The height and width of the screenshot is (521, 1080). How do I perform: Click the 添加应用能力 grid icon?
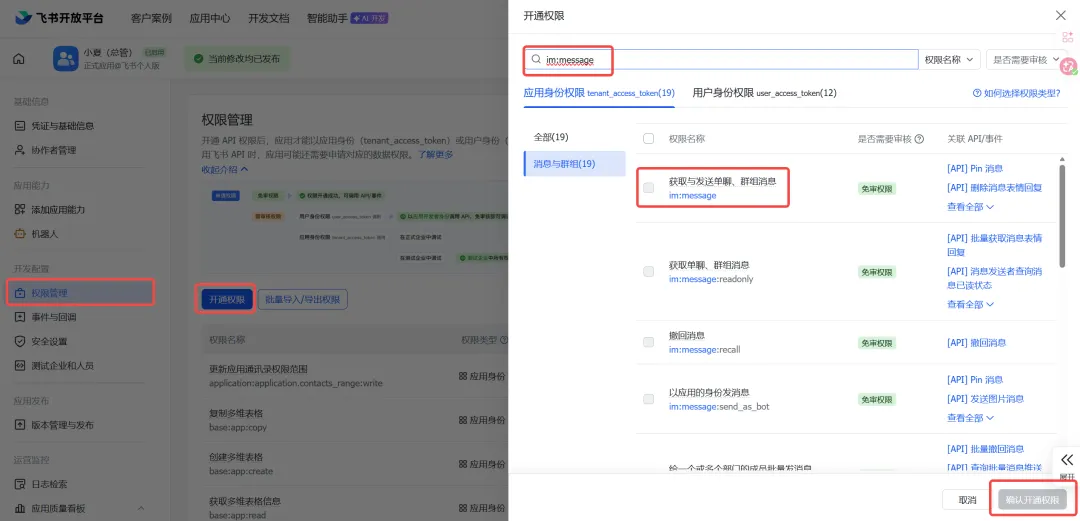pyautogui.click(x=19, y=210)
